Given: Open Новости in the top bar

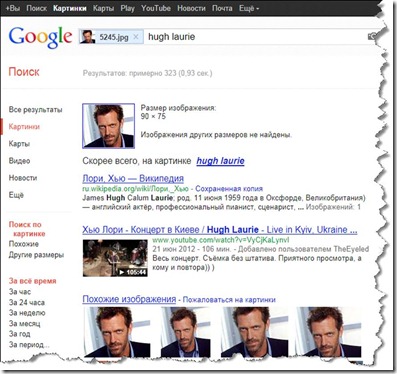Looking at the screenshot, I should (x=191, y=8).
